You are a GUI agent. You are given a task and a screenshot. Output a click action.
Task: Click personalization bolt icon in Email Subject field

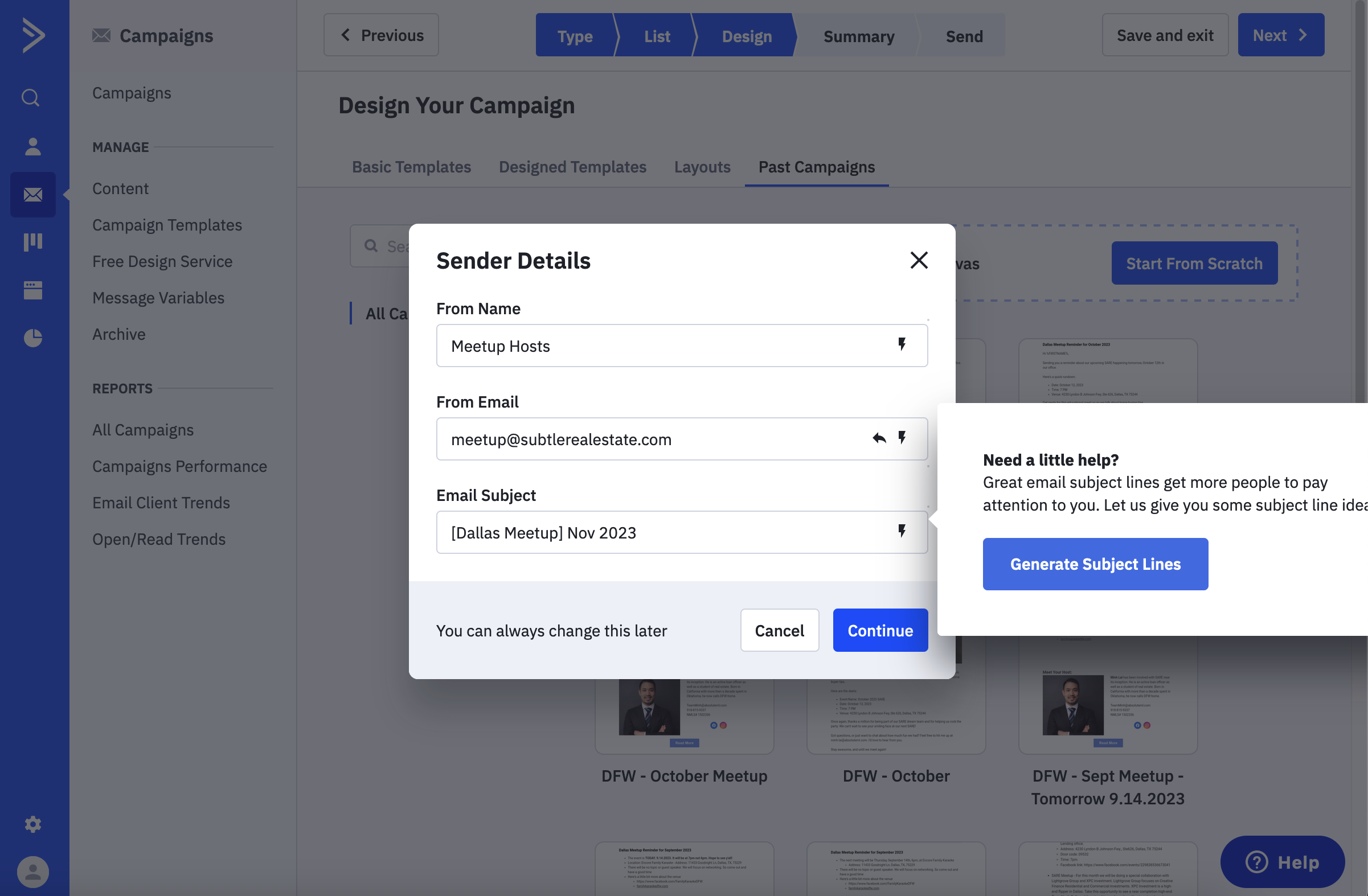coord(902,531)
